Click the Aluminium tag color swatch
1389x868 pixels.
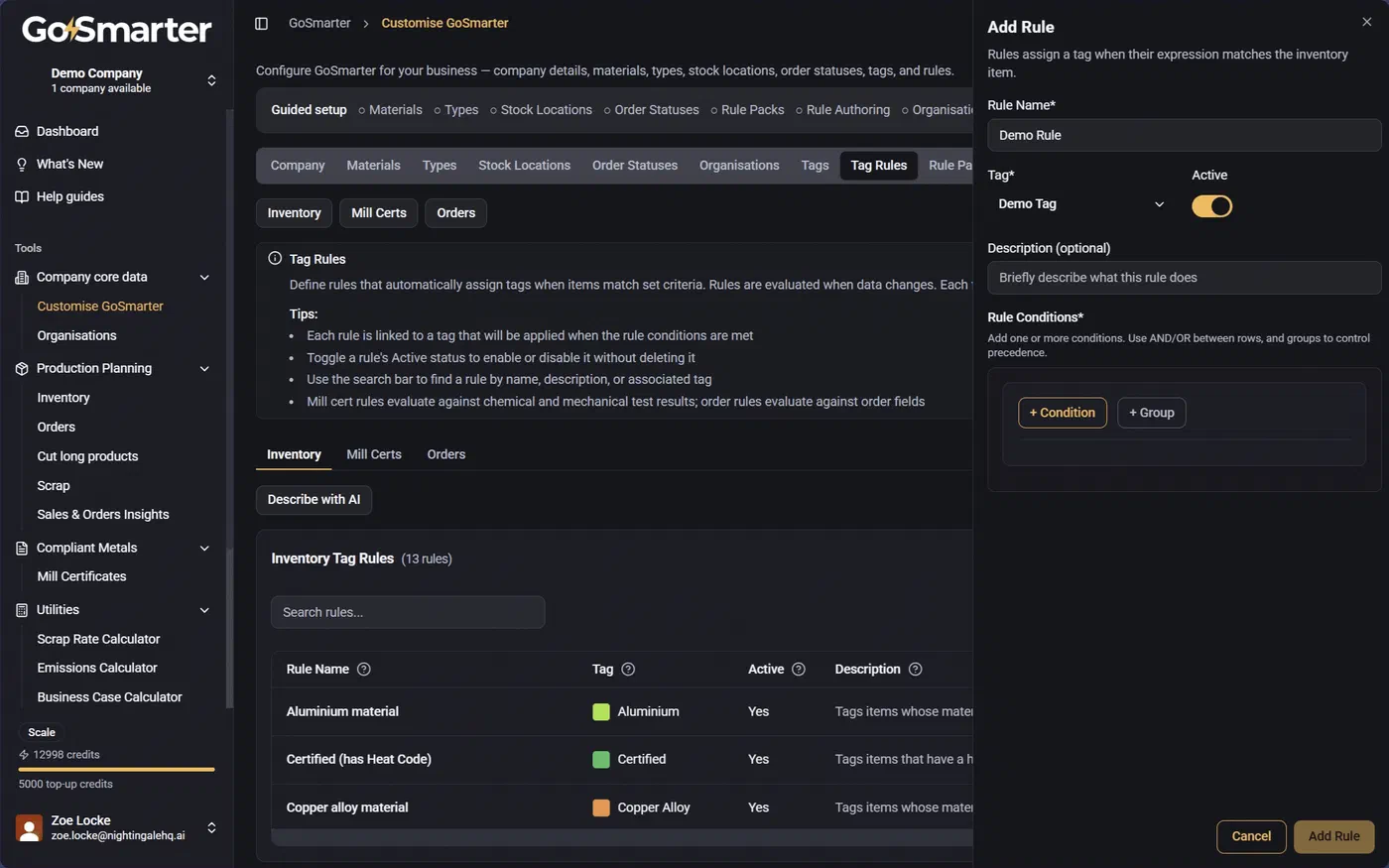click(x=601, y=711)
